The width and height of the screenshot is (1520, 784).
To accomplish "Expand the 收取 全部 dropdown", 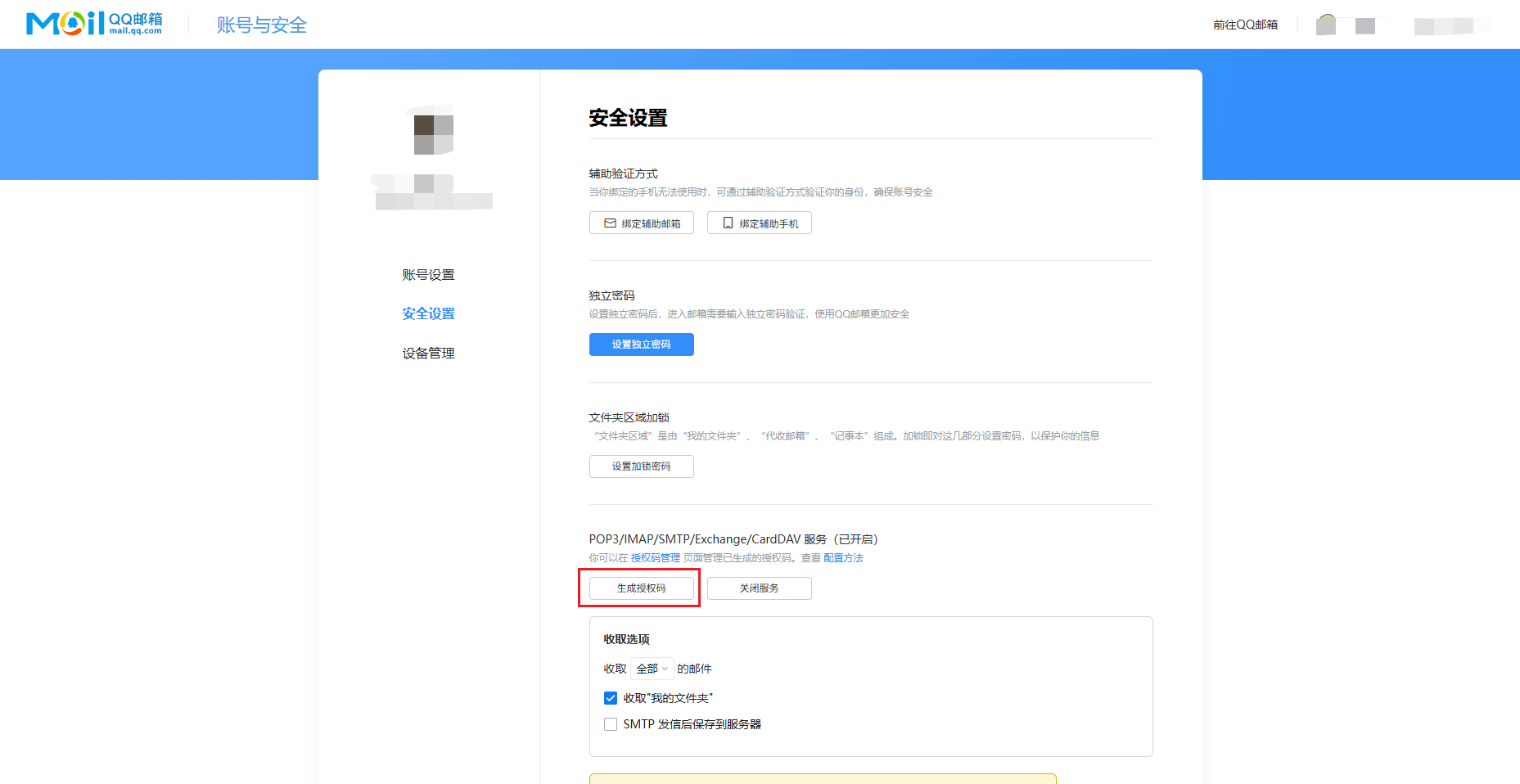I will tap(652, 669).
